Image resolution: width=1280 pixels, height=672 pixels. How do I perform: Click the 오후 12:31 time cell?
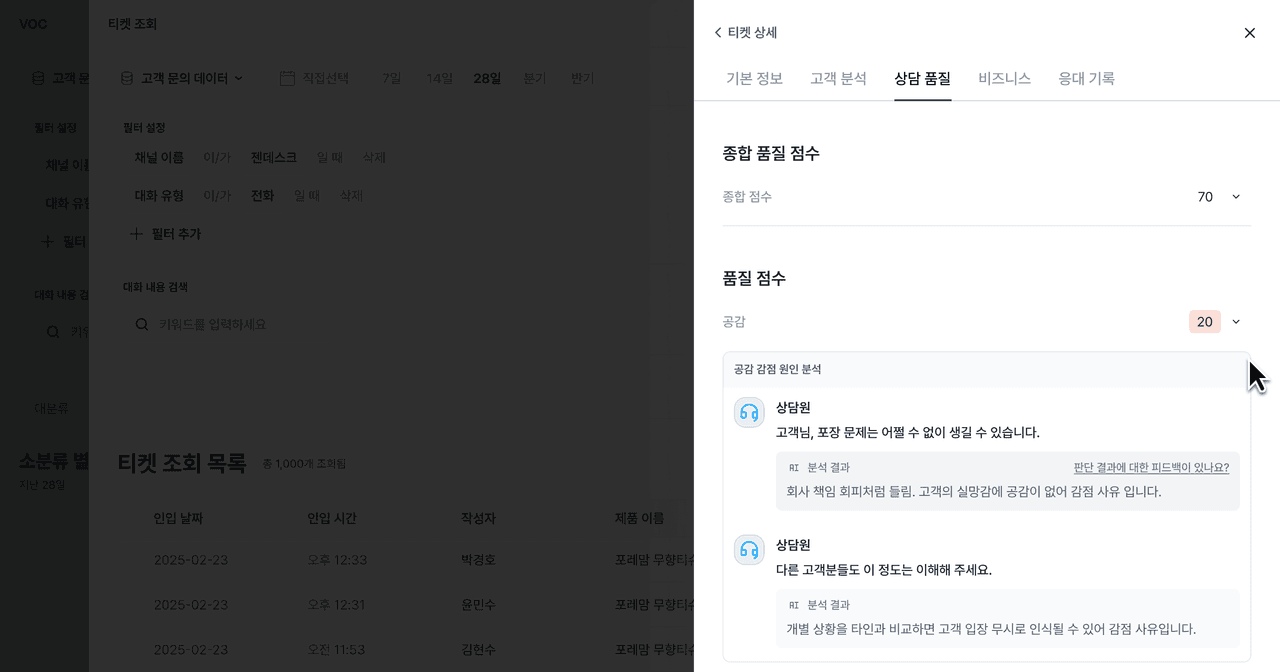tap(337, 605)
